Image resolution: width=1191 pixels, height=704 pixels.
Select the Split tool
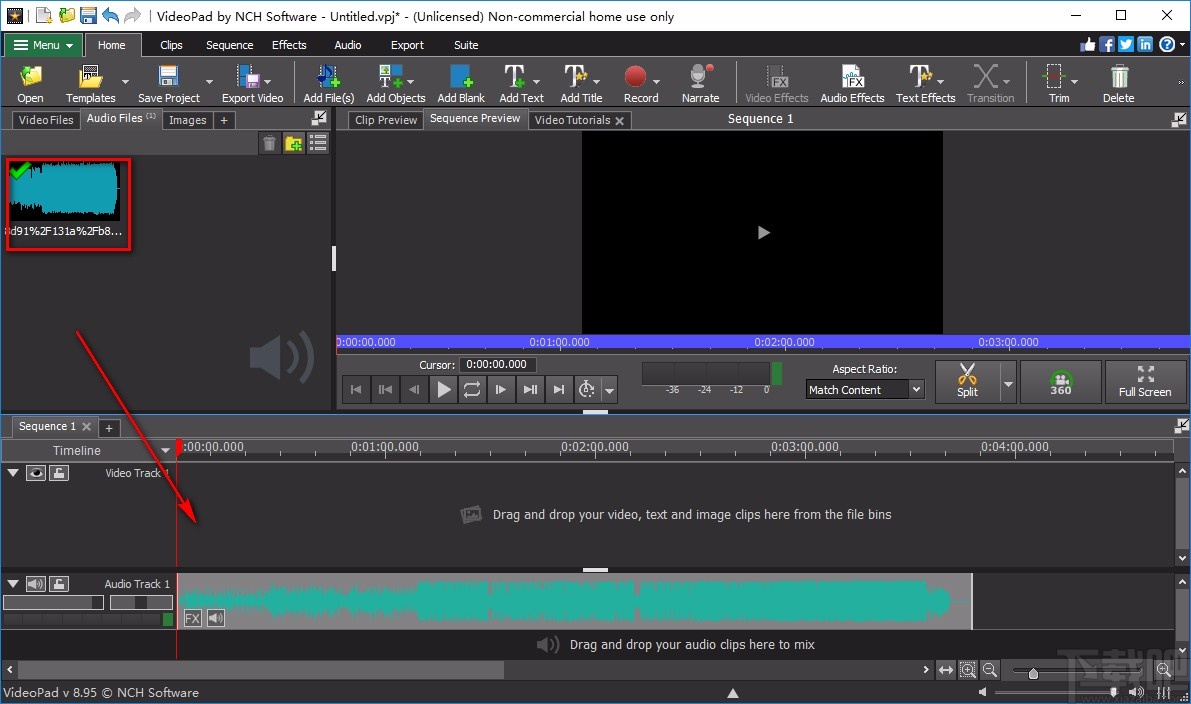pos(968,381)
